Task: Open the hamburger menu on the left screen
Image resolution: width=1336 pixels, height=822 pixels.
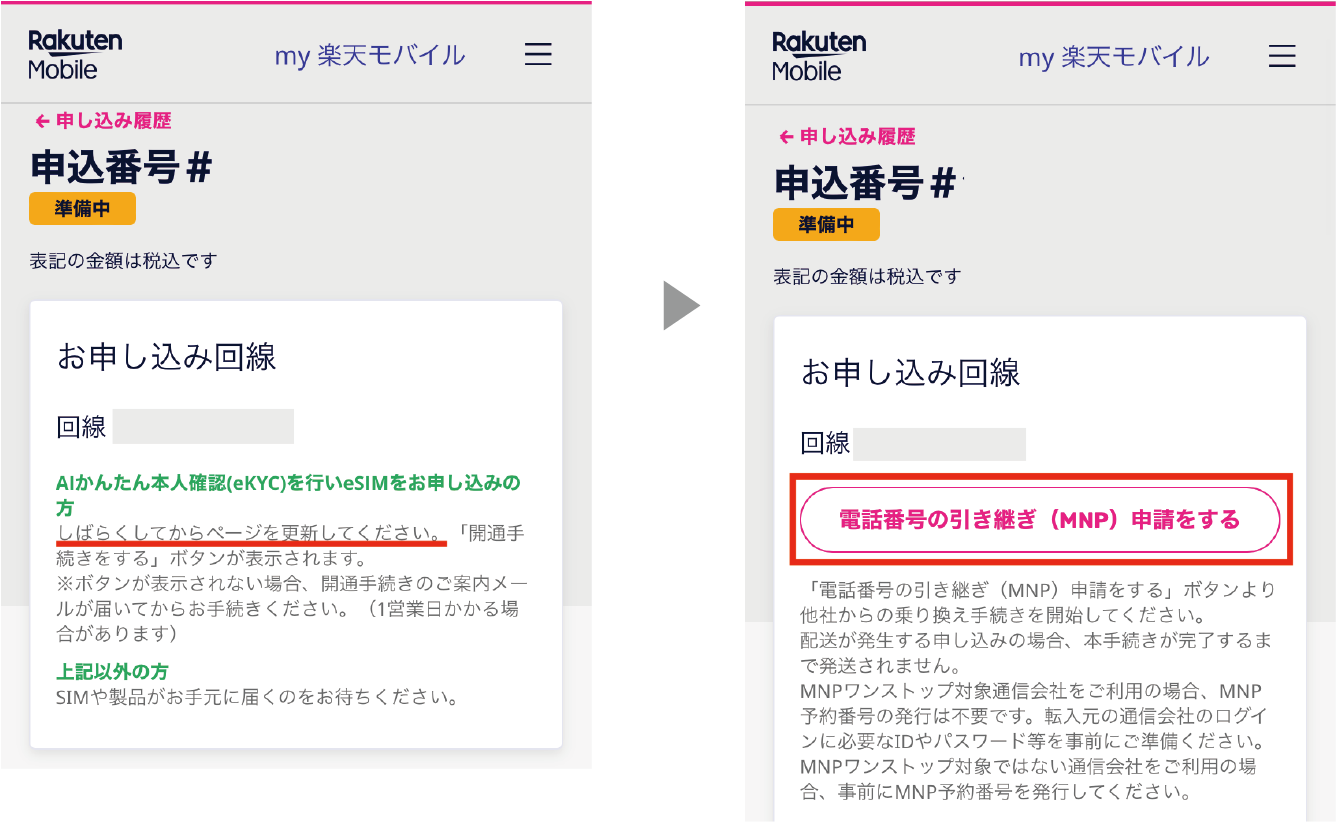Action: tap(538, 55)
